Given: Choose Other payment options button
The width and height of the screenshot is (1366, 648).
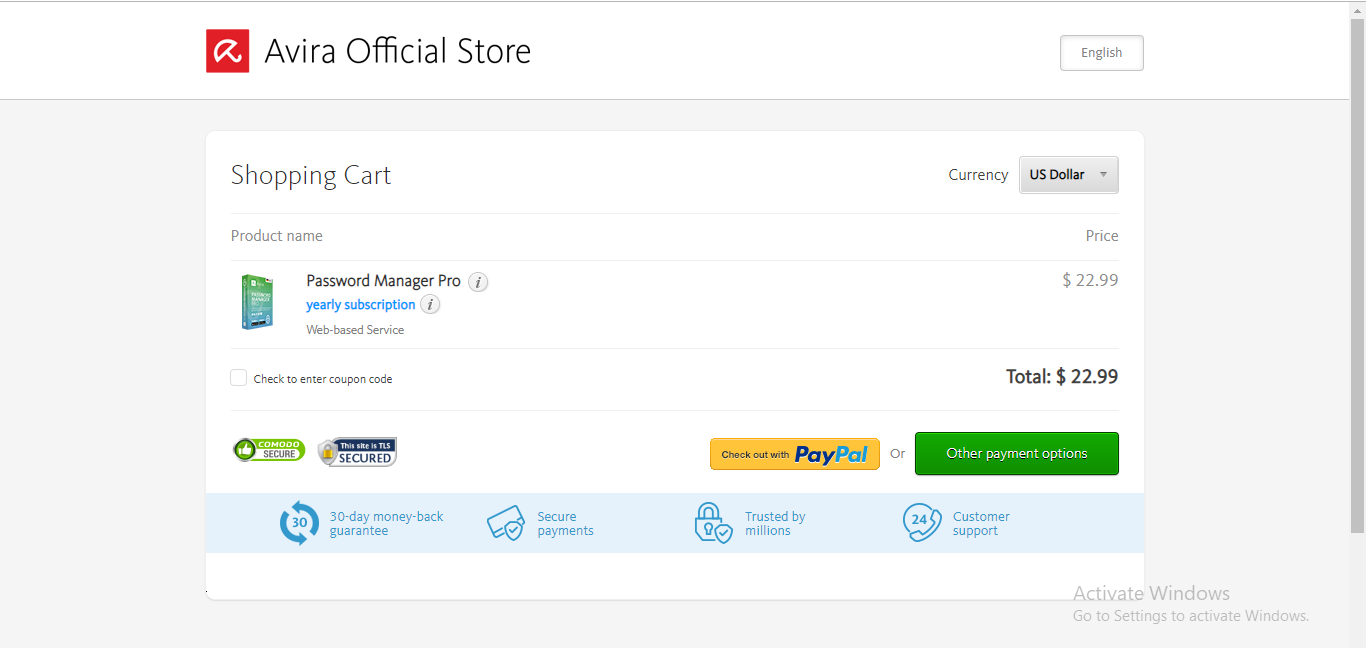Looking at the screenshot, I should point(1017,454).
